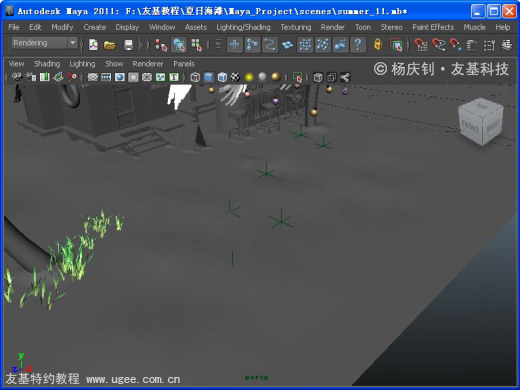Activate select by object type icon
This screenshot has width=520, height=390.
(179, 45)
